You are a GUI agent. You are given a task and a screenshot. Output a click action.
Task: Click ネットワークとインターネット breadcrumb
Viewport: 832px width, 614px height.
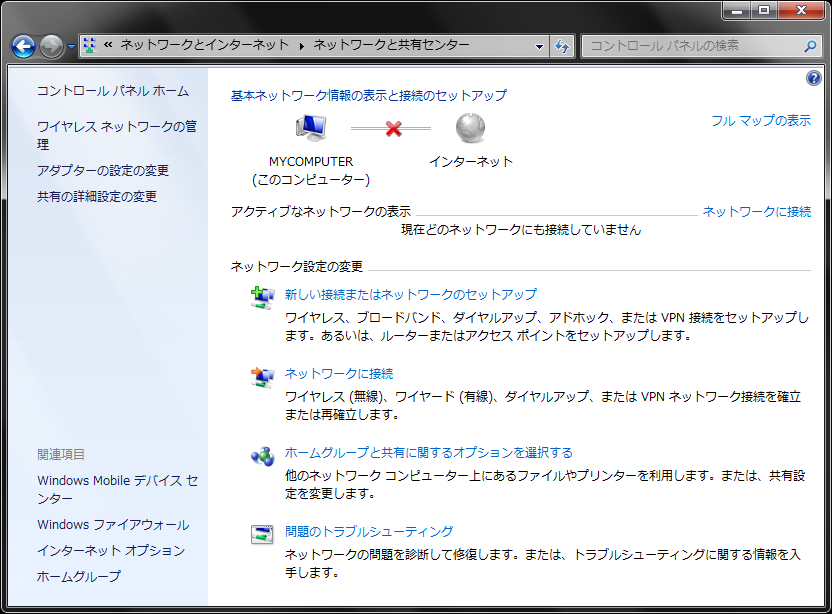tap(205, 45)
